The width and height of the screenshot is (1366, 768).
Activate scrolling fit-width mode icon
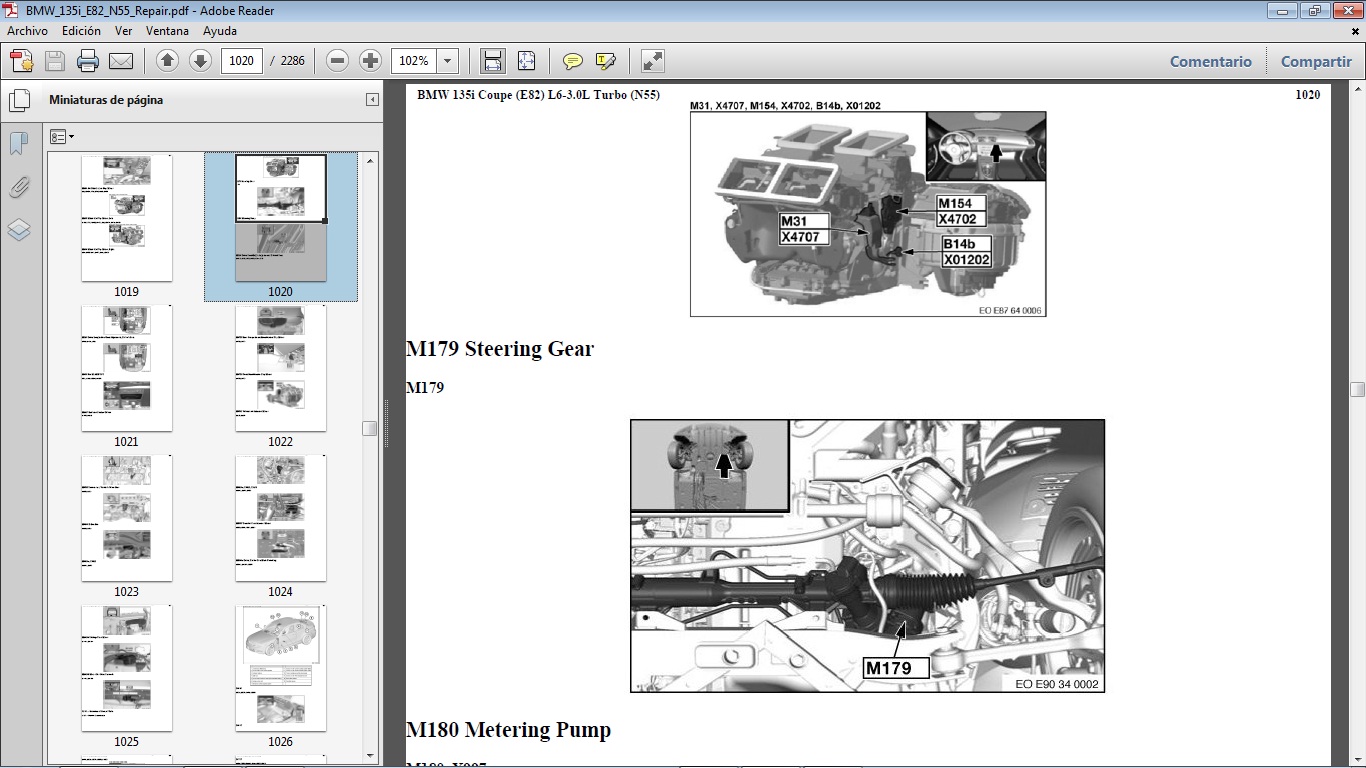coord(492,61)
